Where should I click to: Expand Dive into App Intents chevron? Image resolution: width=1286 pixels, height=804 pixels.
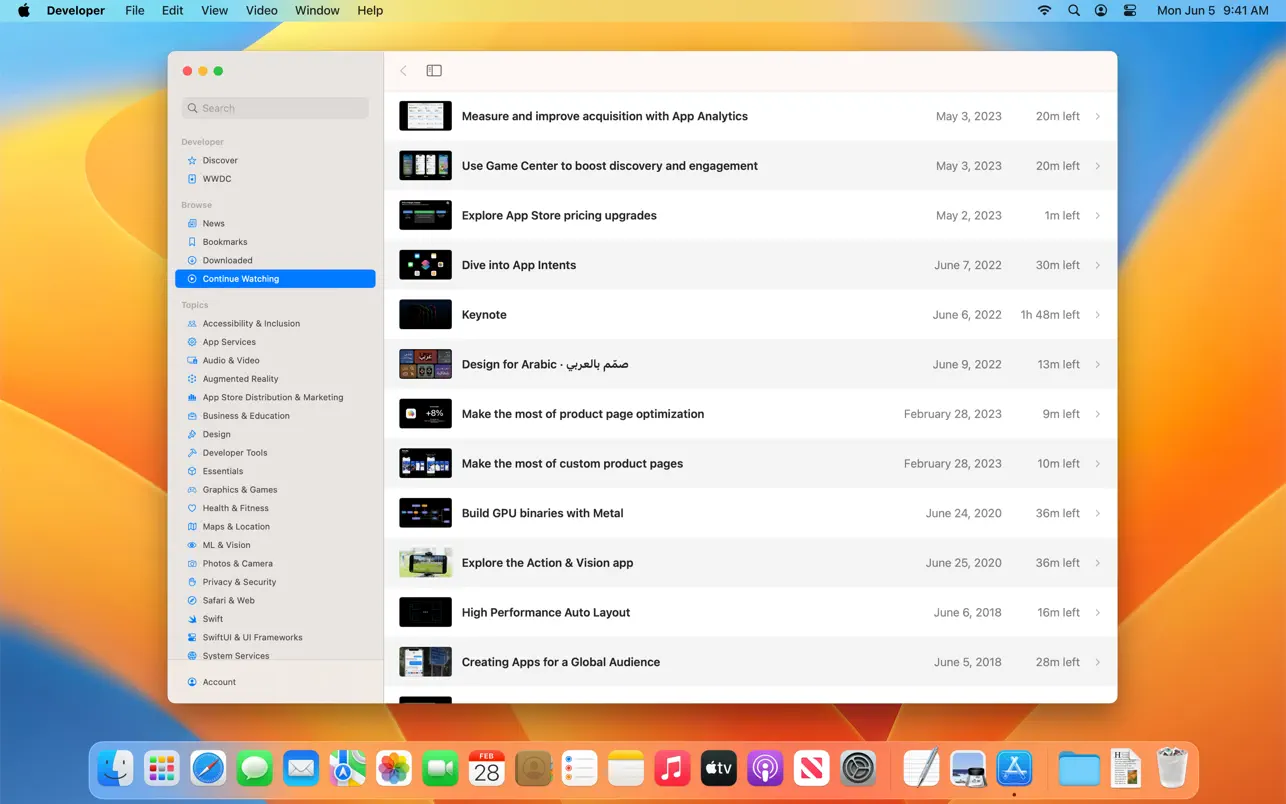click(x=1097, y=265)
